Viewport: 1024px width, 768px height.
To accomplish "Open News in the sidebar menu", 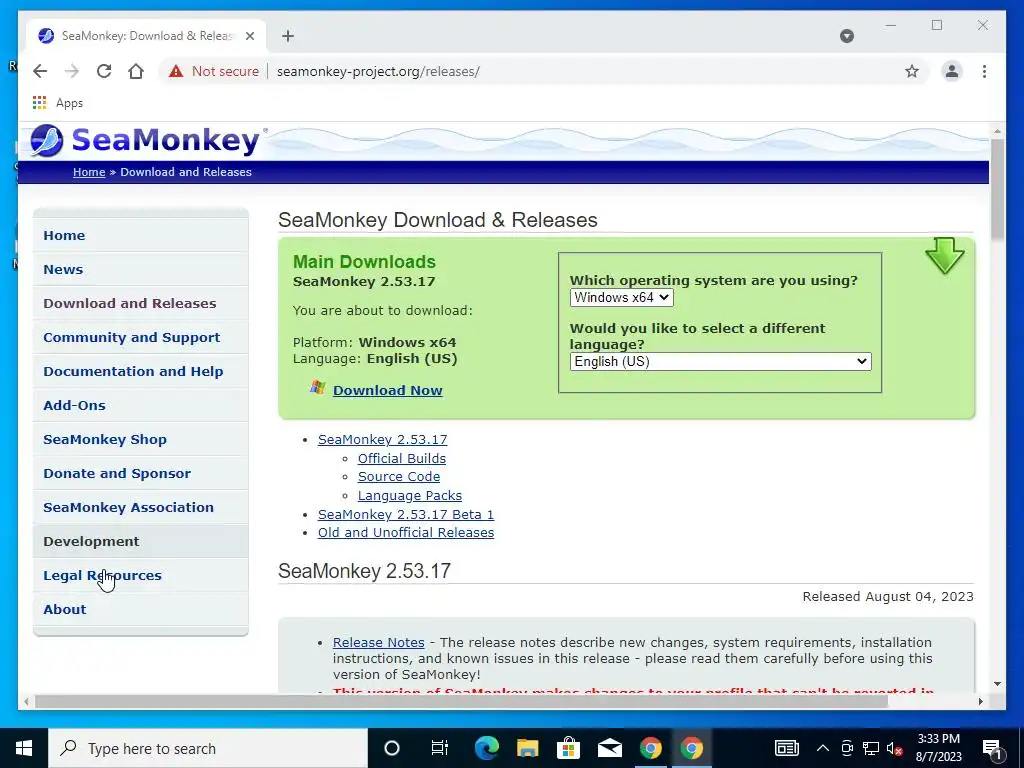I will 140,269.
